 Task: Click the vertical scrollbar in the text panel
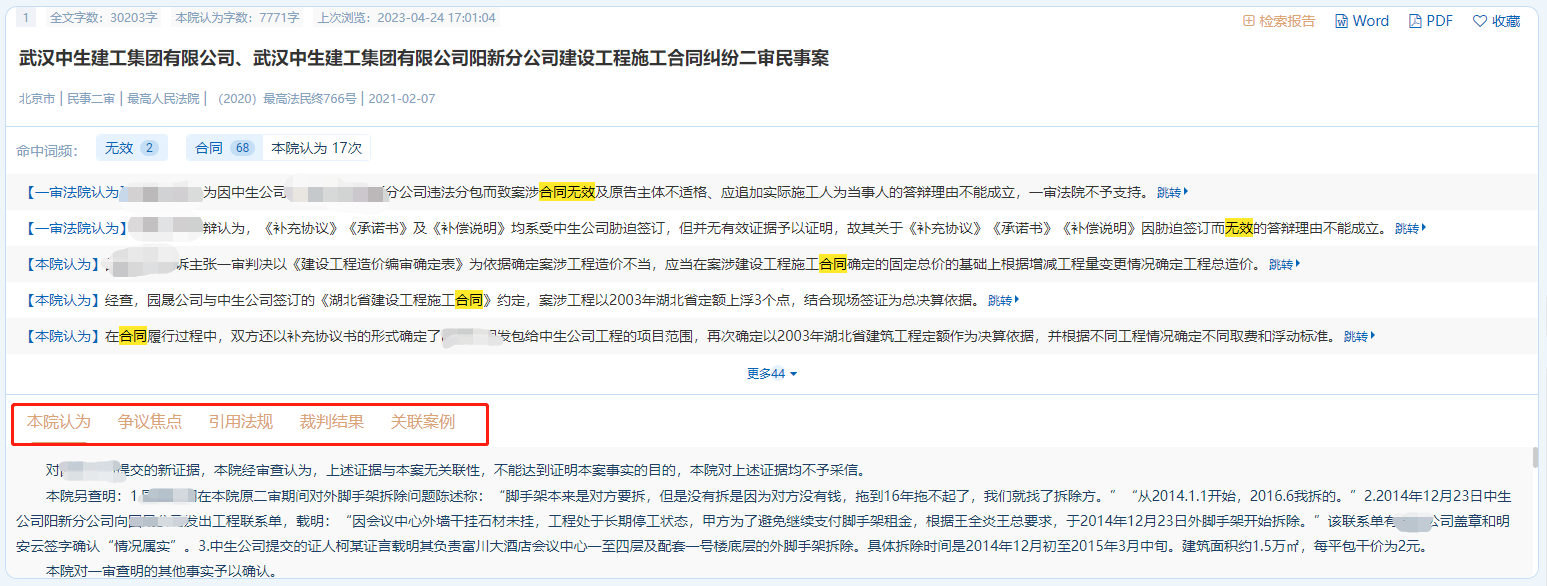pos(1534,460)
